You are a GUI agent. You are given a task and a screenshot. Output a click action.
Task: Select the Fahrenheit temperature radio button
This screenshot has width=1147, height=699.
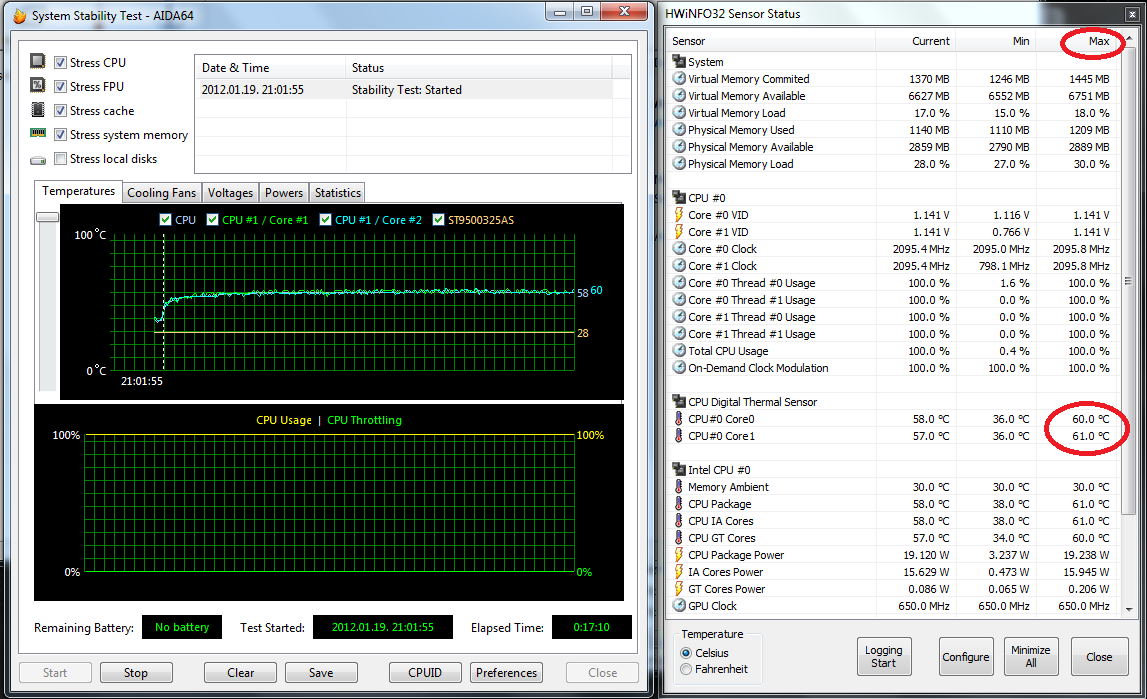[686, 668]
